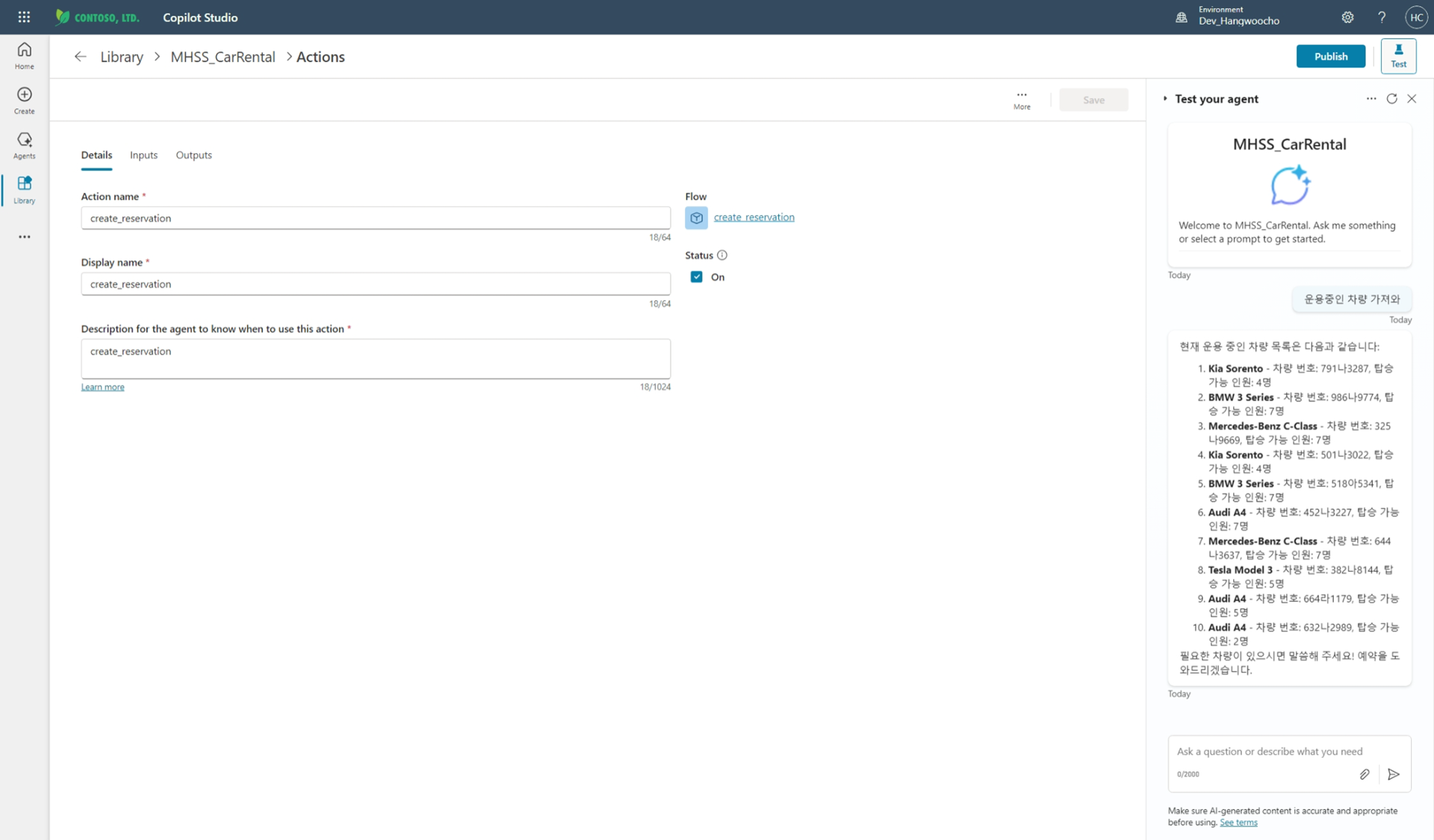Click the Action name input field
The image size is (1434, 840).
coord(376,218)
